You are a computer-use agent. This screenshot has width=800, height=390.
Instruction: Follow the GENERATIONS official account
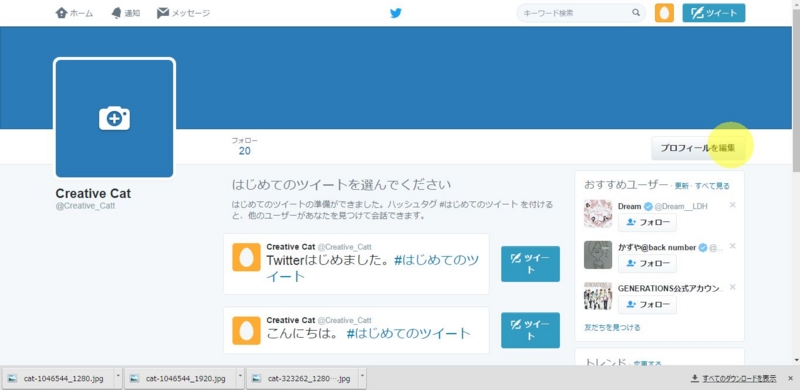point(647,304)
